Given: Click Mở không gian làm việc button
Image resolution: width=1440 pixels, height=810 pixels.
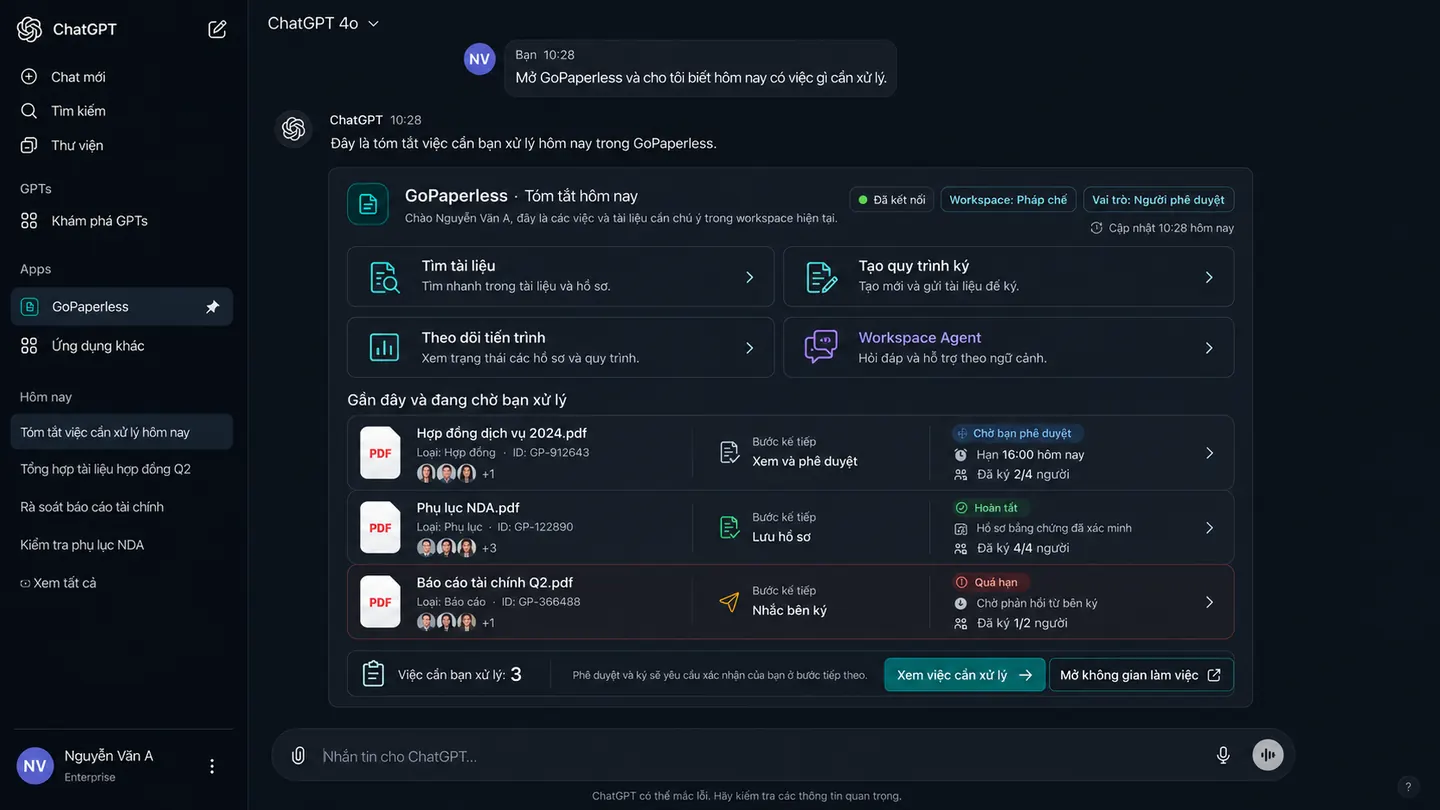Looking at the screenshot, I should pyautogui.click(x=1141, y=675).
